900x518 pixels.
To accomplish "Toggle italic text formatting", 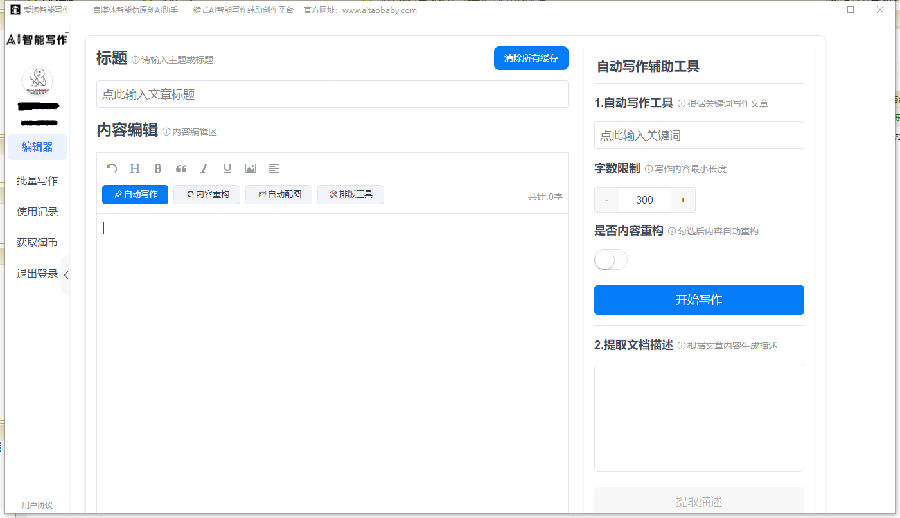I will [x=204, y=168].
